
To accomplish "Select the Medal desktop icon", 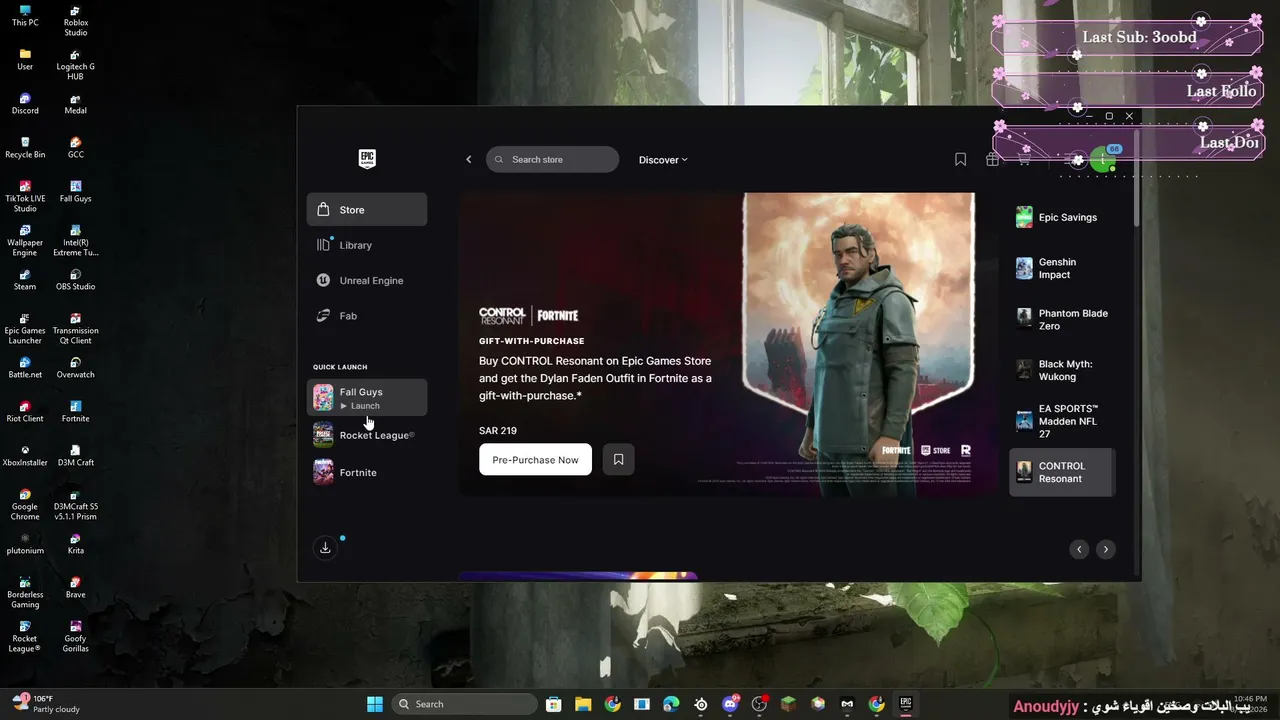I will point(75,103).
